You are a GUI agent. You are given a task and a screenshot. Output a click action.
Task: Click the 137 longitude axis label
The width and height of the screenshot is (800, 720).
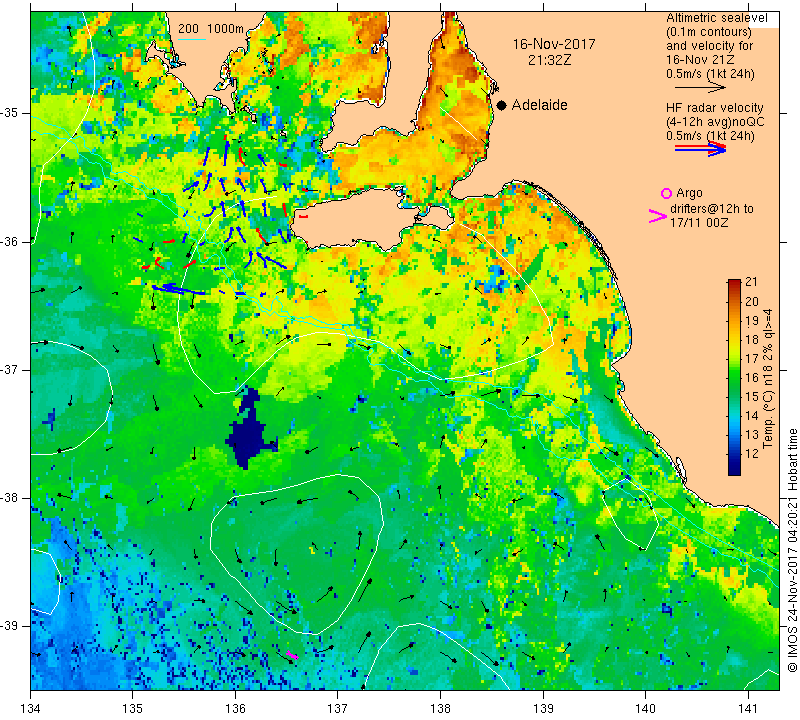tap(338, 709)
